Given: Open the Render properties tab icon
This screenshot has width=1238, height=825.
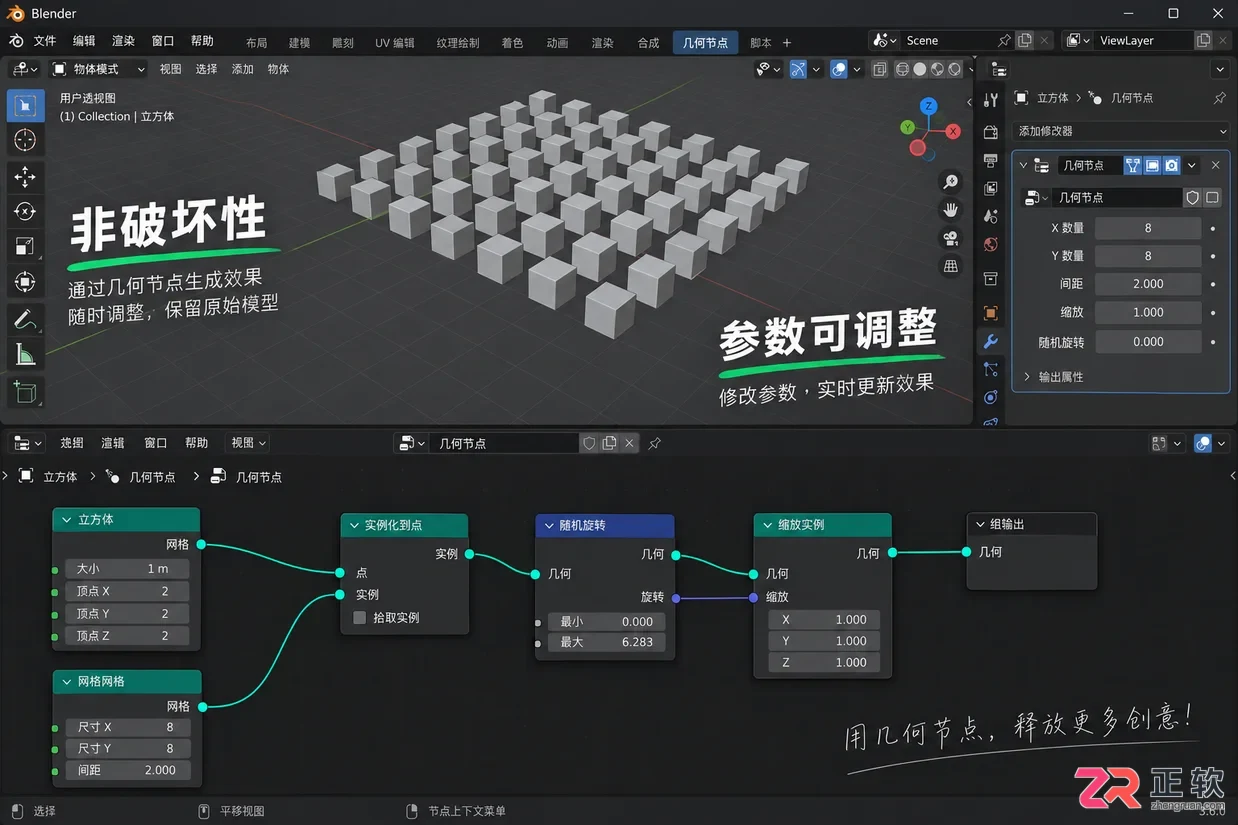Looking at the screenshot, I should coord(990,132).
